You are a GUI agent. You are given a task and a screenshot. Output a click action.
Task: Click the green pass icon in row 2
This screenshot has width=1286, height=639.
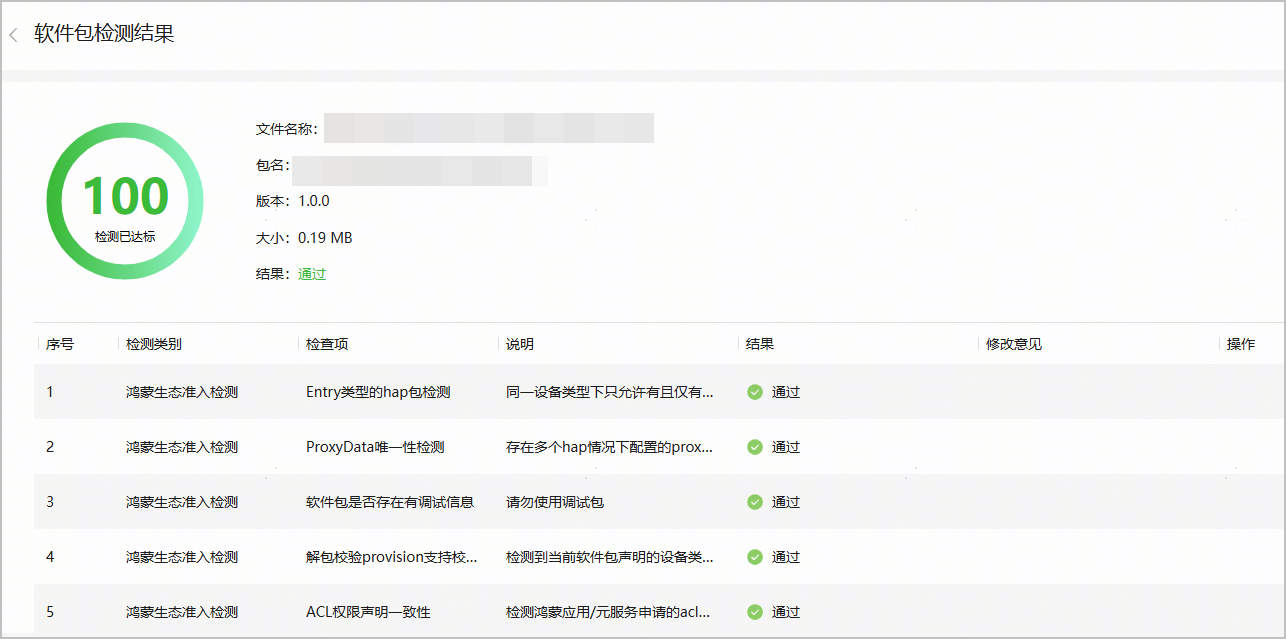tap(755, 447)
